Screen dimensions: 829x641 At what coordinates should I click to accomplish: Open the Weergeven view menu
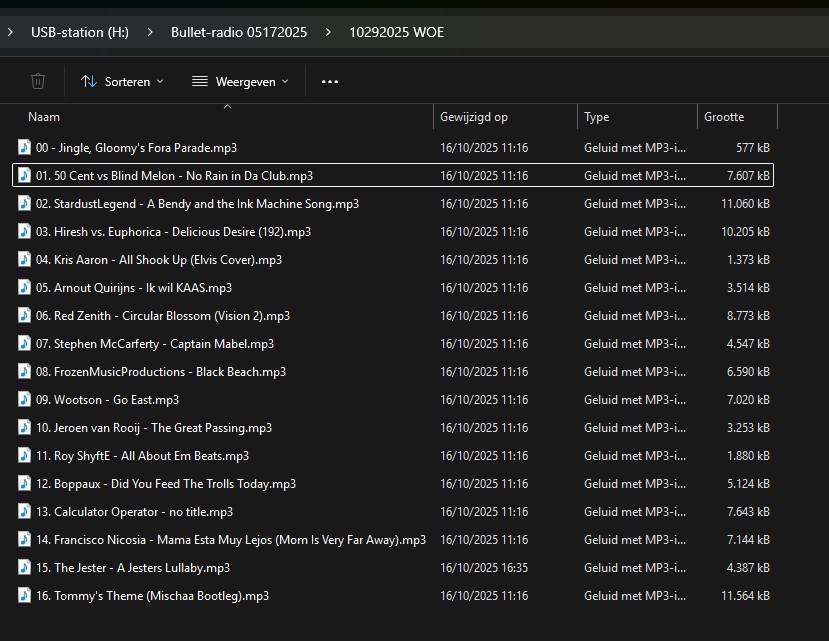[x=241, y=81]
